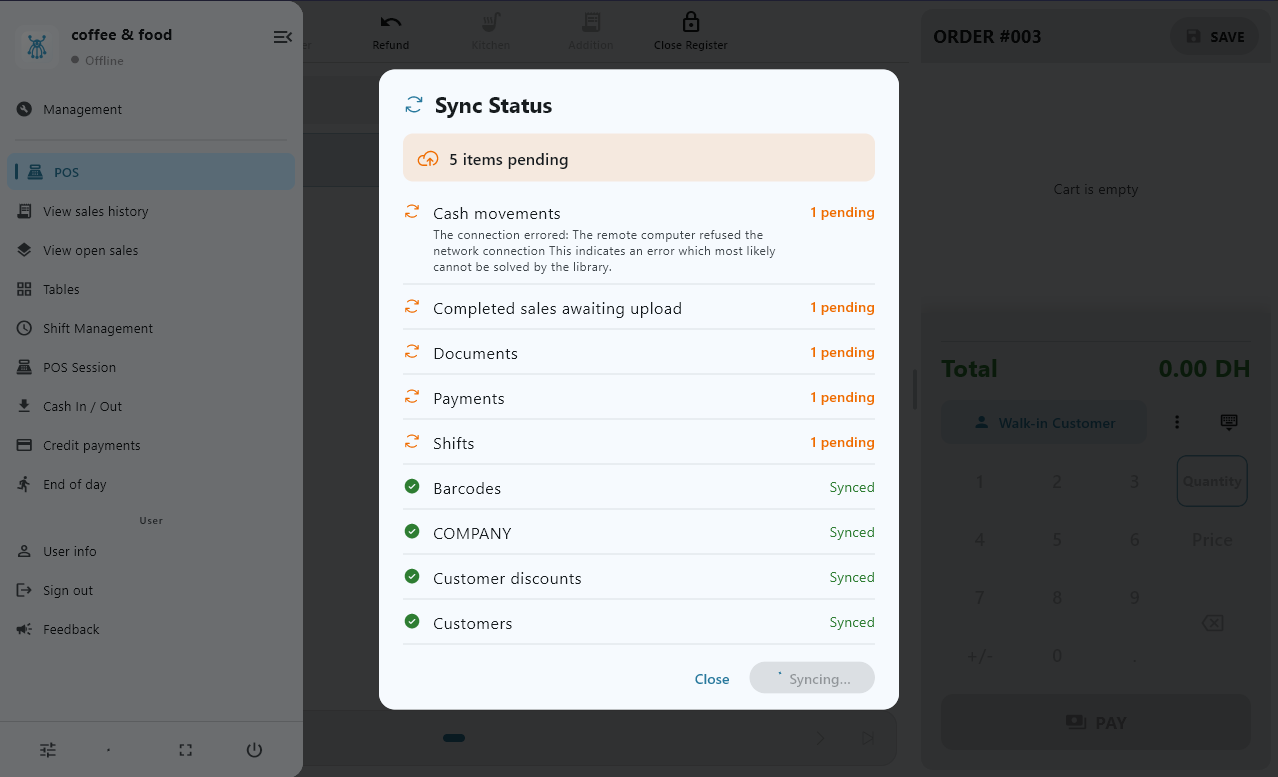
Task: Click keypad digit 5
Action: pos(1057,540)
